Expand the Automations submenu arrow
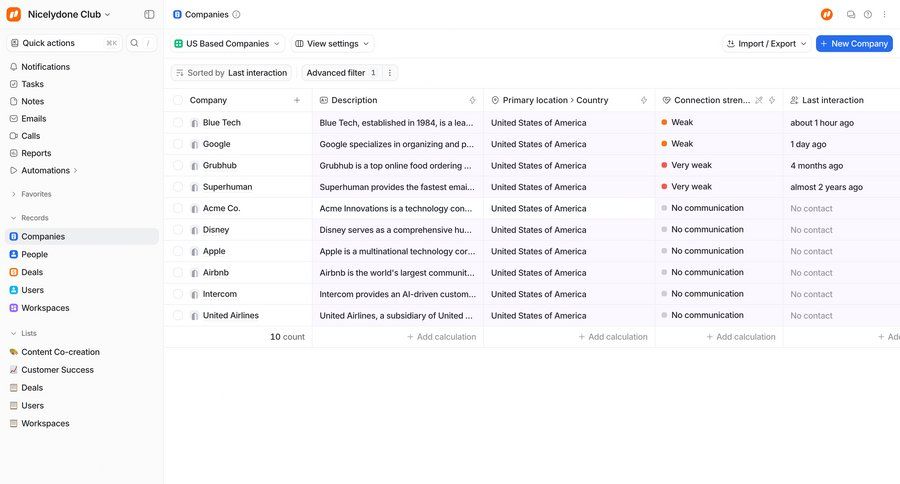The height and width of the screenshot is (484, 900). click(x=75, y=171)
